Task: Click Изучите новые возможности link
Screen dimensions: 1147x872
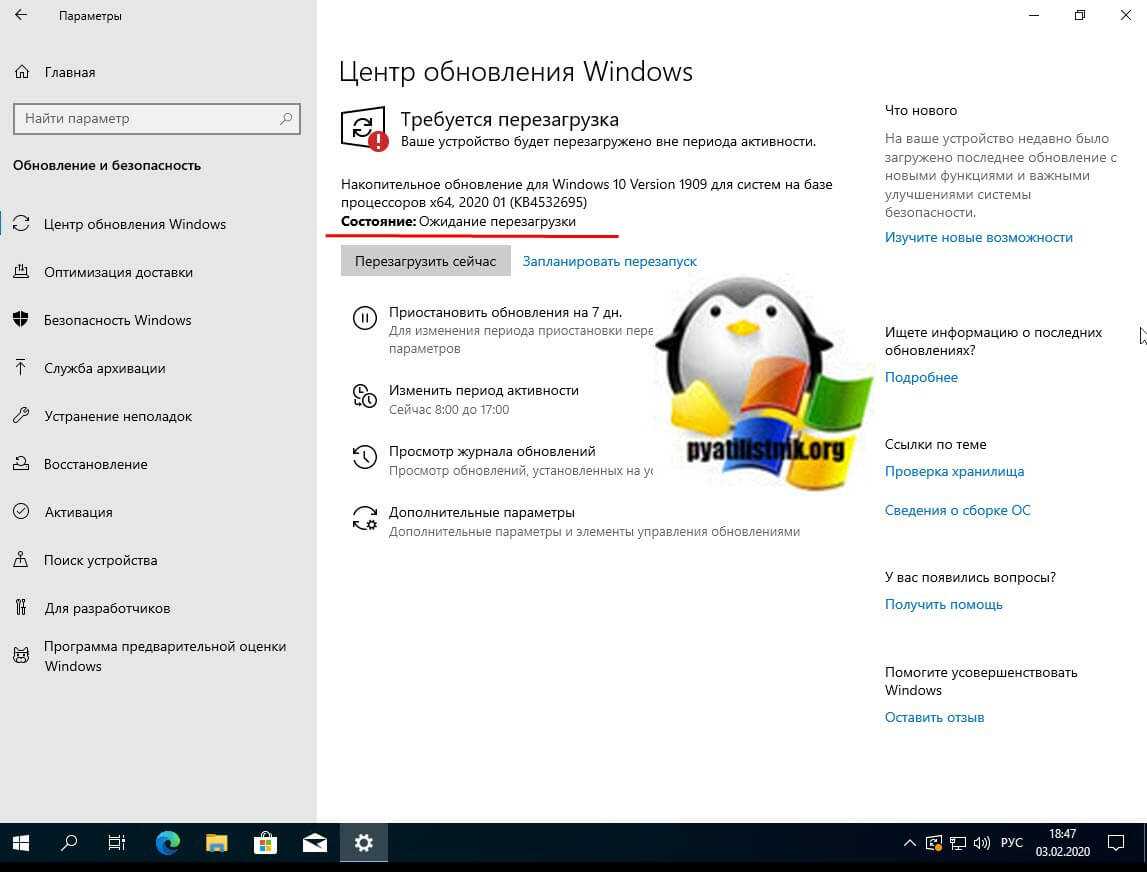Action: [978, 237]
